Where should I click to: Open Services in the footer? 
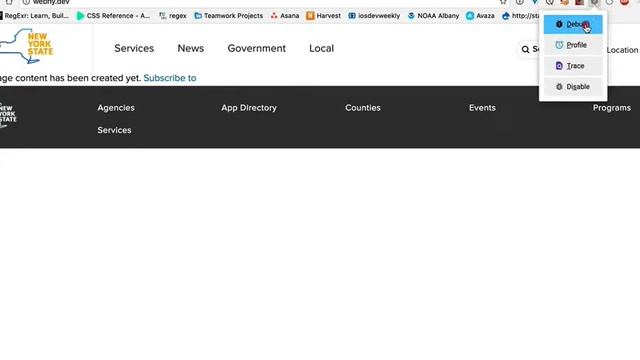114,130
